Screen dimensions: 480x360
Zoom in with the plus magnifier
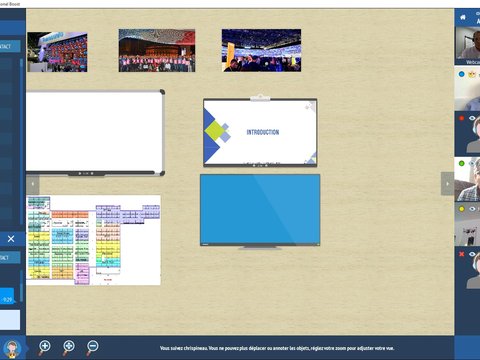tap(44, 347)
